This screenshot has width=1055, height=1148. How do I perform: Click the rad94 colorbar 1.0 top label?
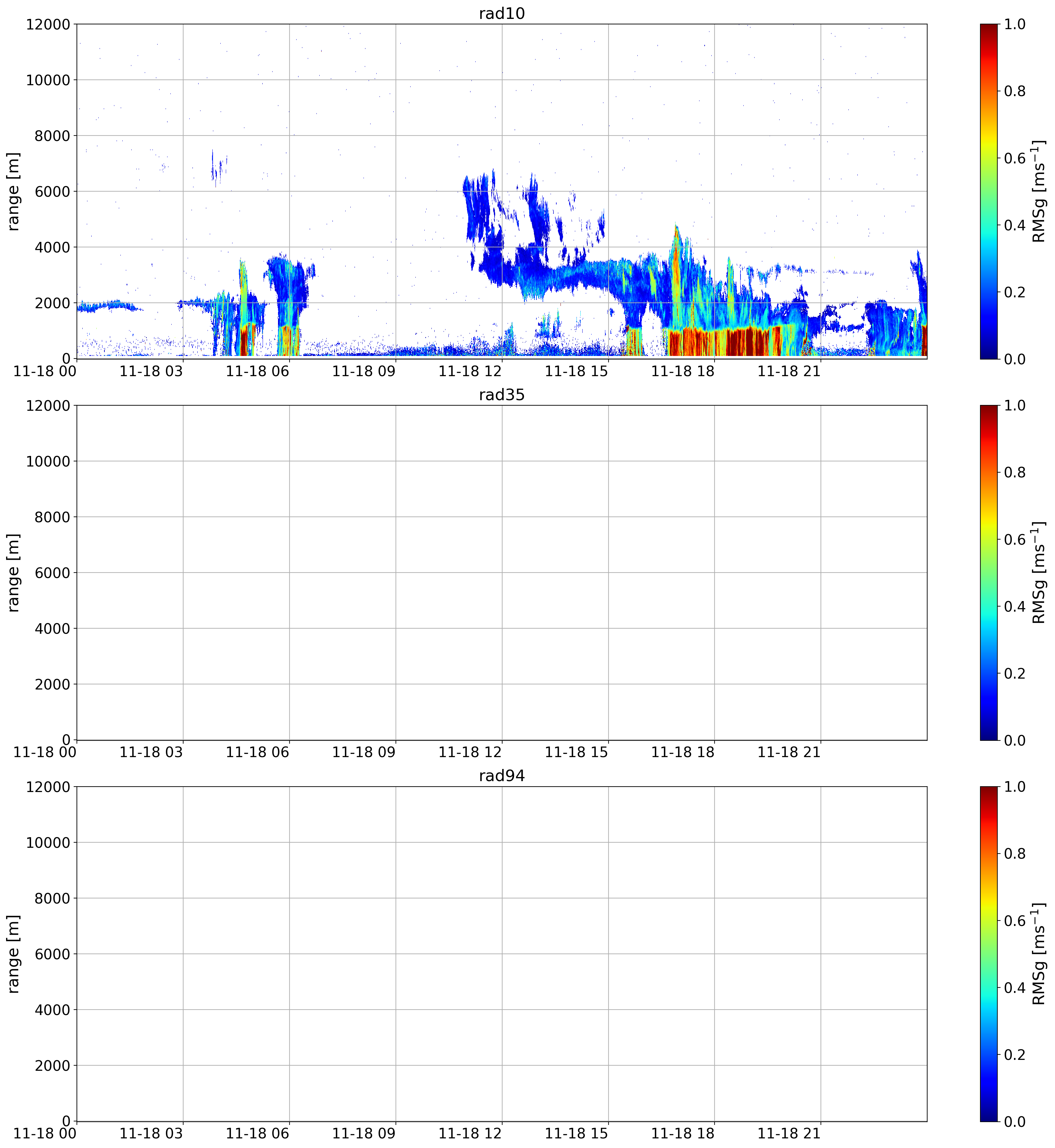tap(1014, 787)
